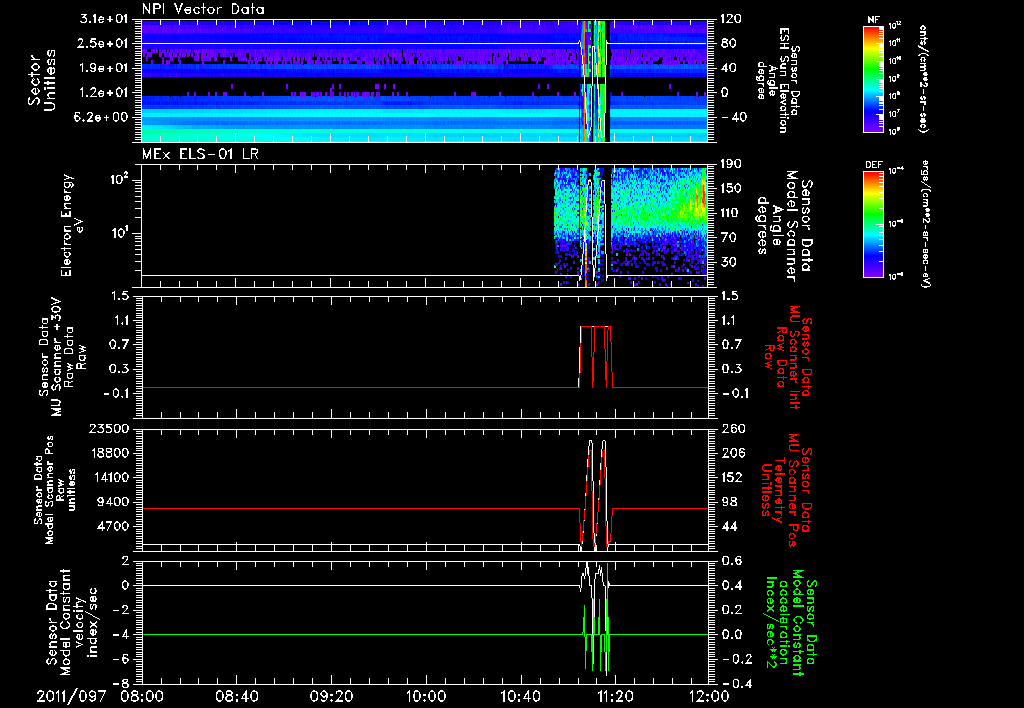Click the "4700" scanner position tick value

[x=113, y=526]
